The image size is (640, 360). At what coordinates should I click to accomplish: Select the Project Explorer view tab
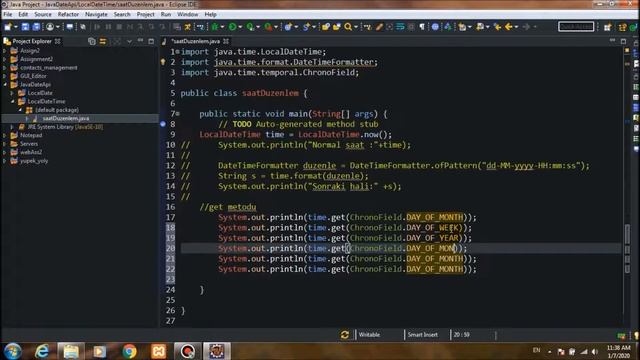32,41
